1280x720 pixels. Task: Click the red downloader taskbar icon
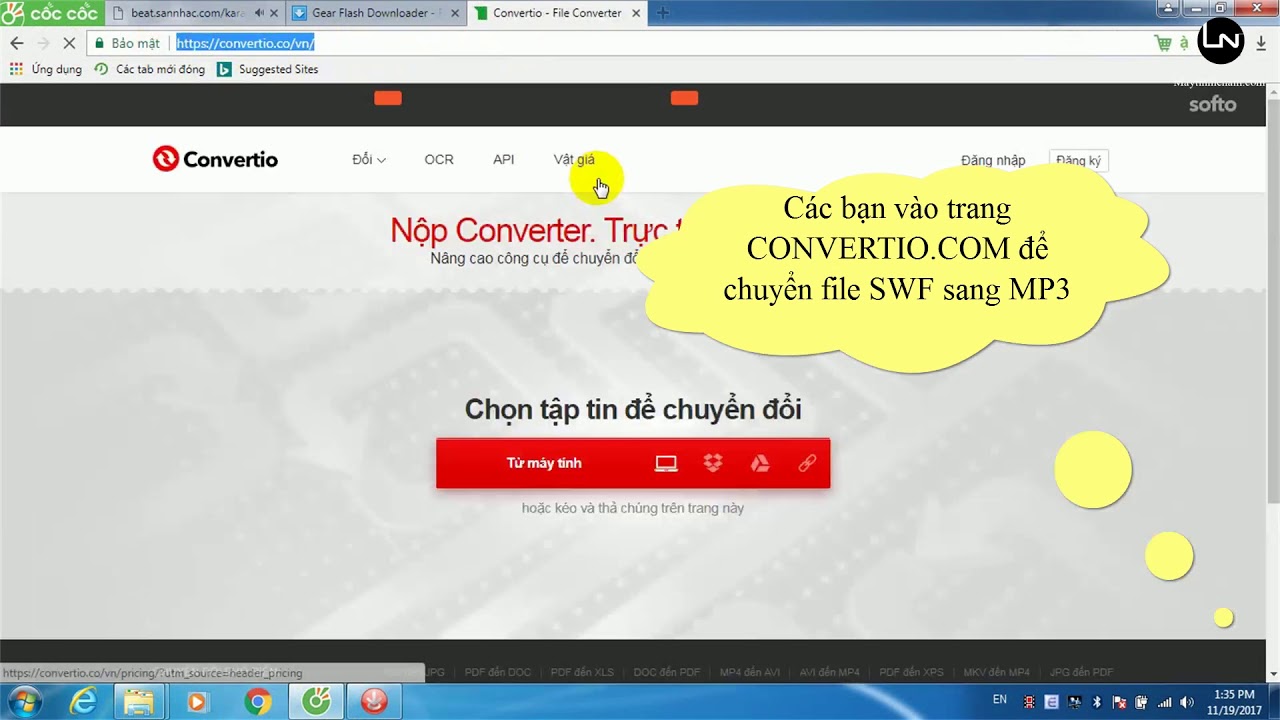[374, 702]
